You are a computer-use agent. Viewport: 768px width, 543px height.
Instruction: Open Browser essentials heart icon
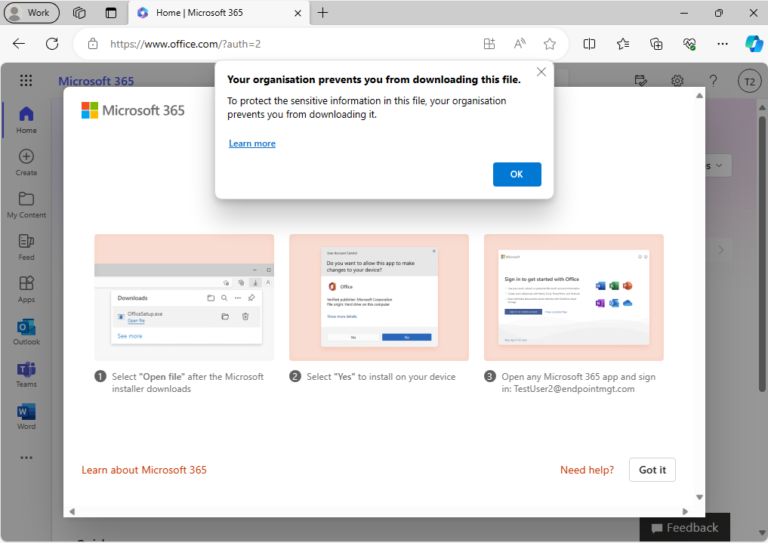(x=690, y=44)
